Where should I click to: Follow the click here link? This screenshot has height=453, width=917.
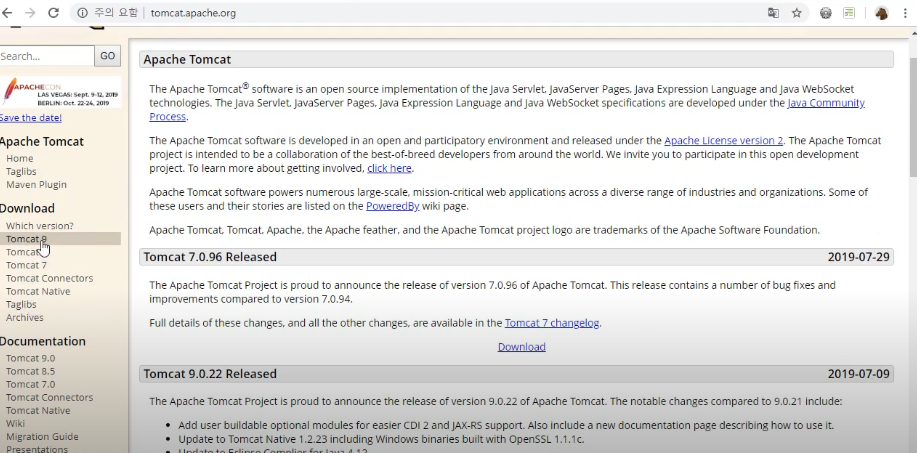389,168
